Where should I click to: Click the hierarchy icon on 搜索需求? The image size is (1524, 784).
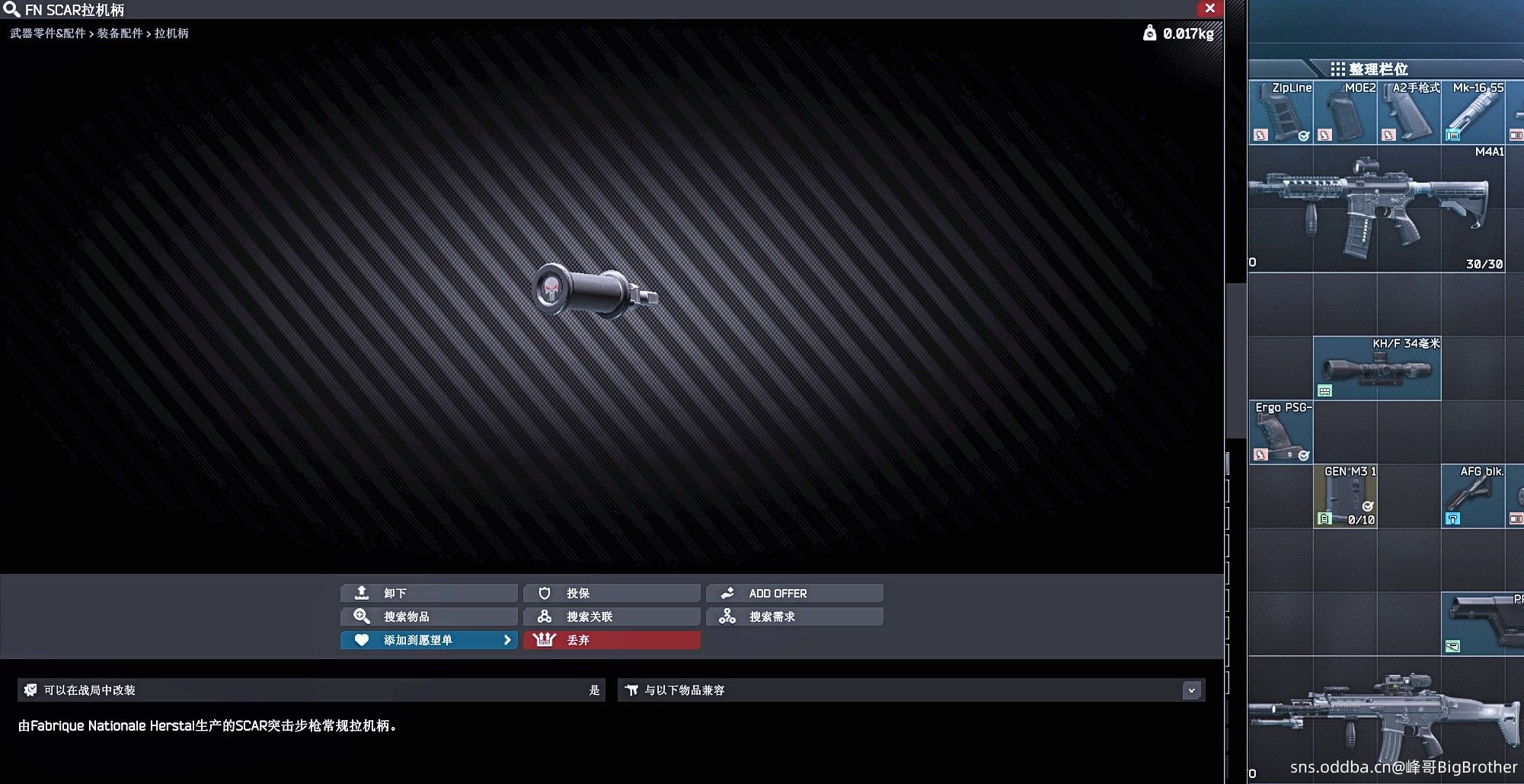[727, 617]
